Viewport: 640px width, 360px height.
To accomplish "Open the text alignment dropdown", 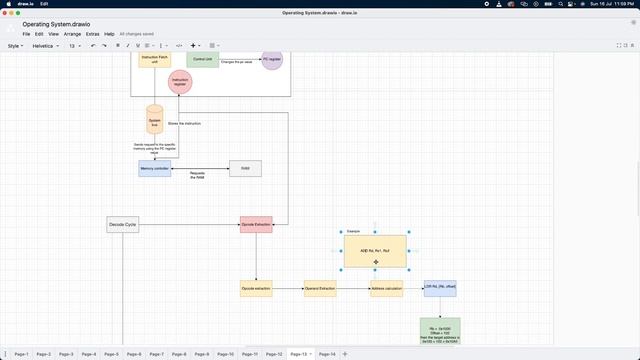I will point(149,46).
